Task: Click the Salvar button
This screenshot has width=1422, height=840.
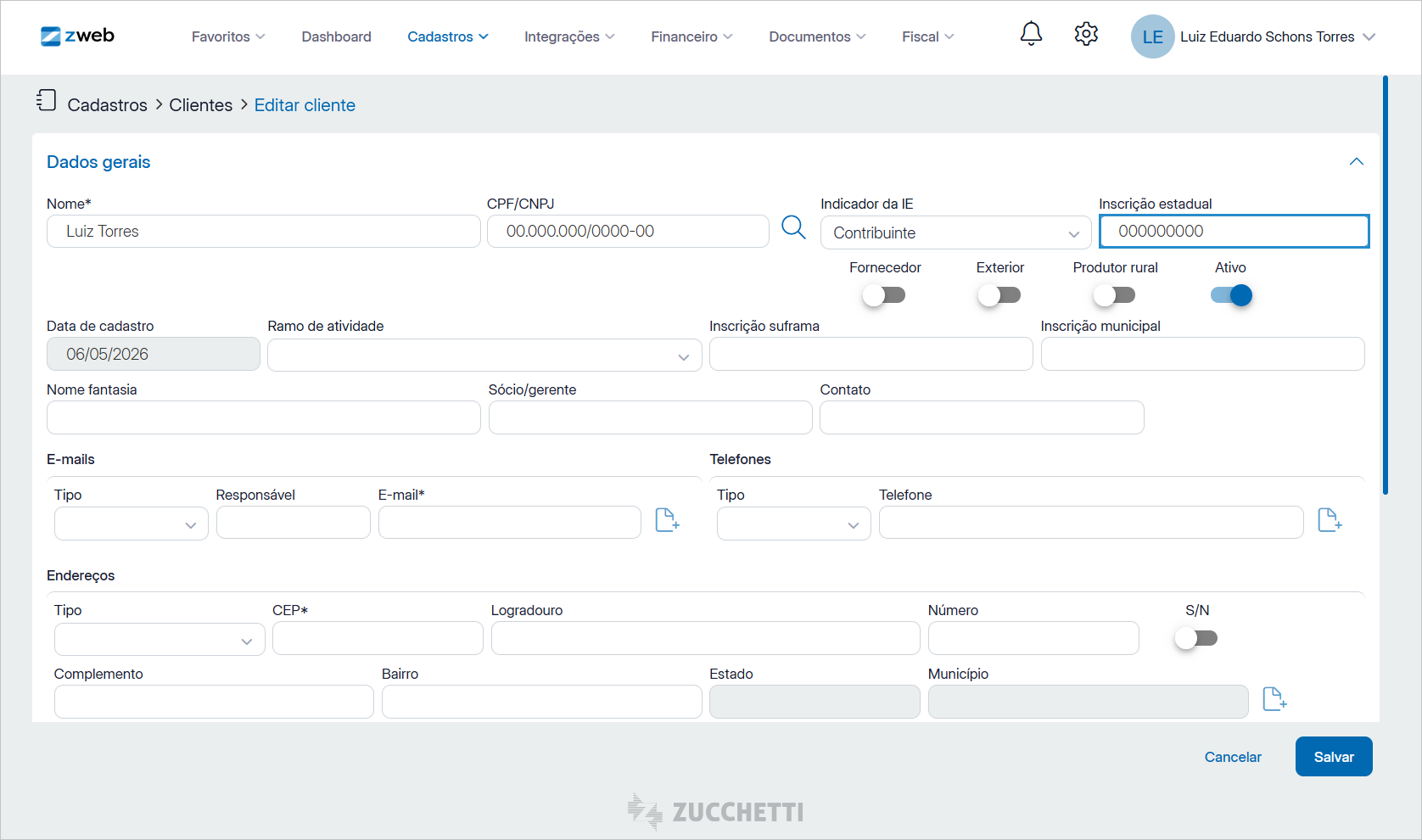Action: (1334, 756)
